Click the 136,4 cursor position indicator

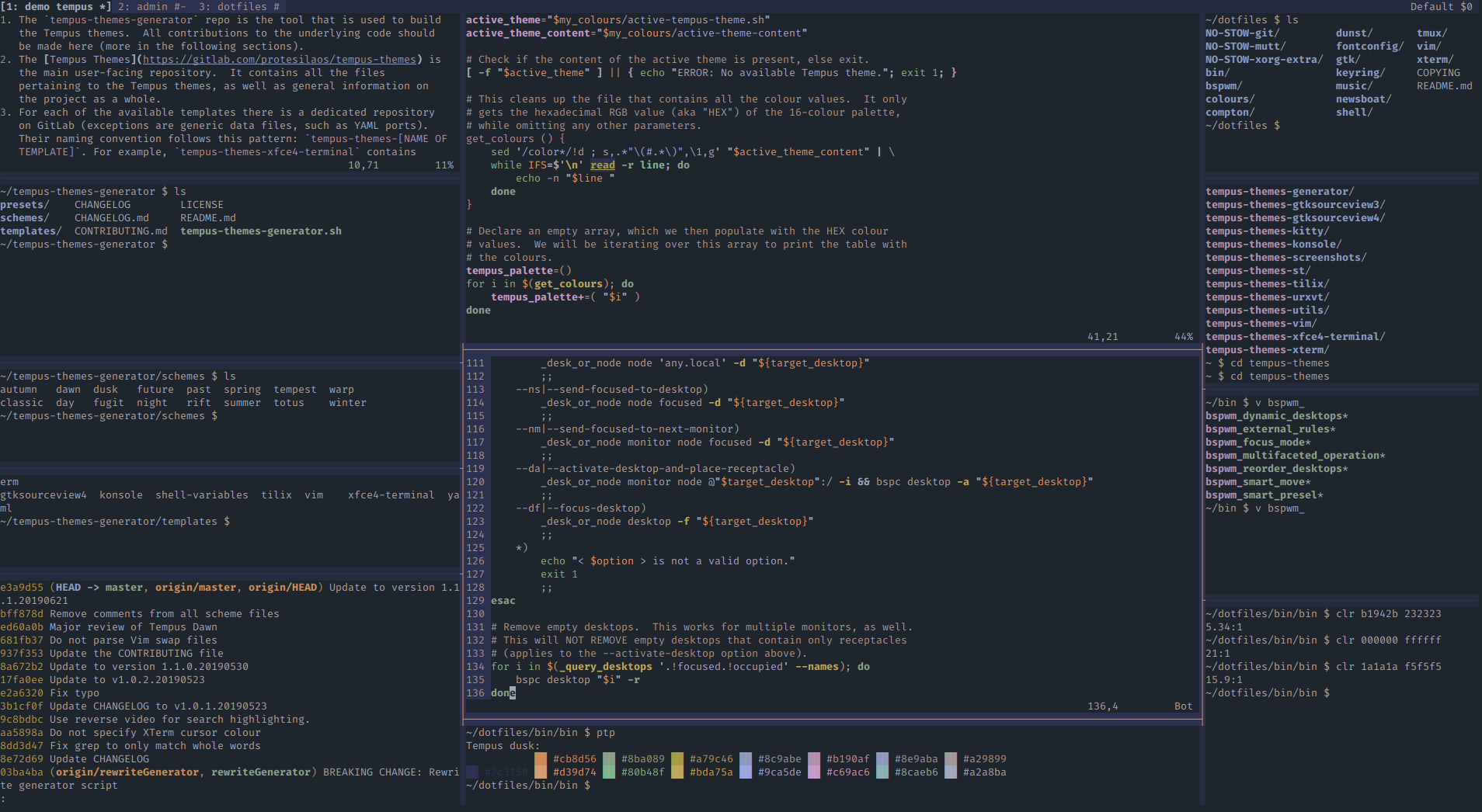tap(1103, 706)
